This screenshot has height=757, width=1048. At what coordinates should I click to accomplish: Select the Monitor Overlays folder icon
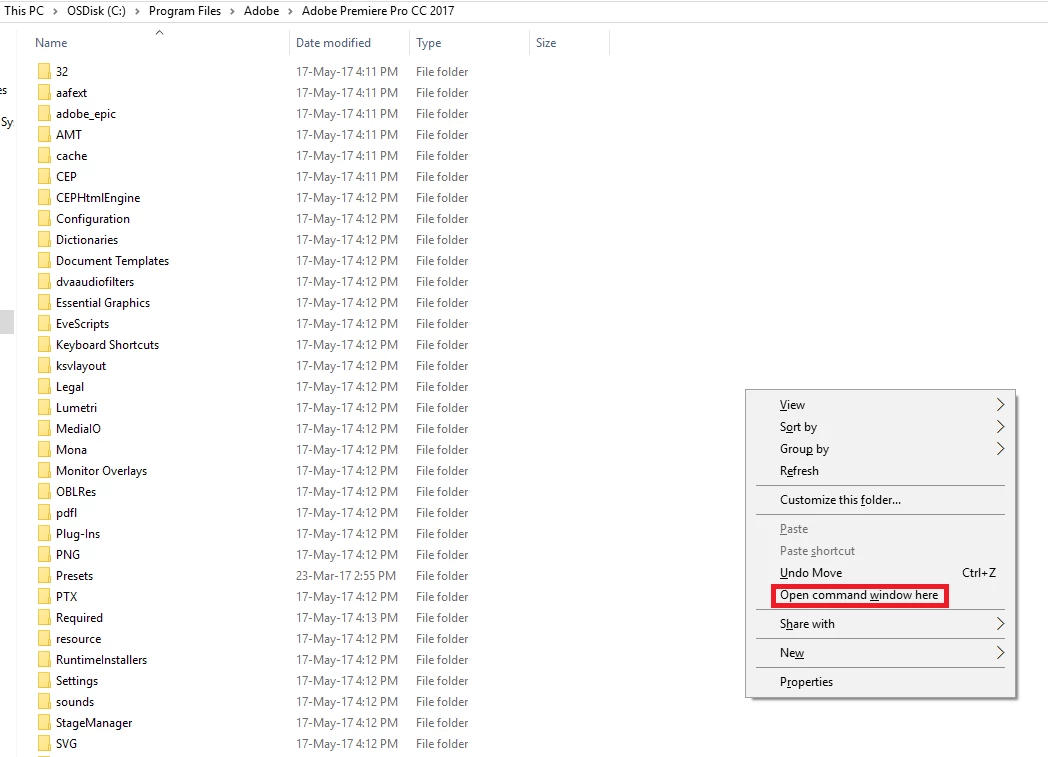coord(44,470)
